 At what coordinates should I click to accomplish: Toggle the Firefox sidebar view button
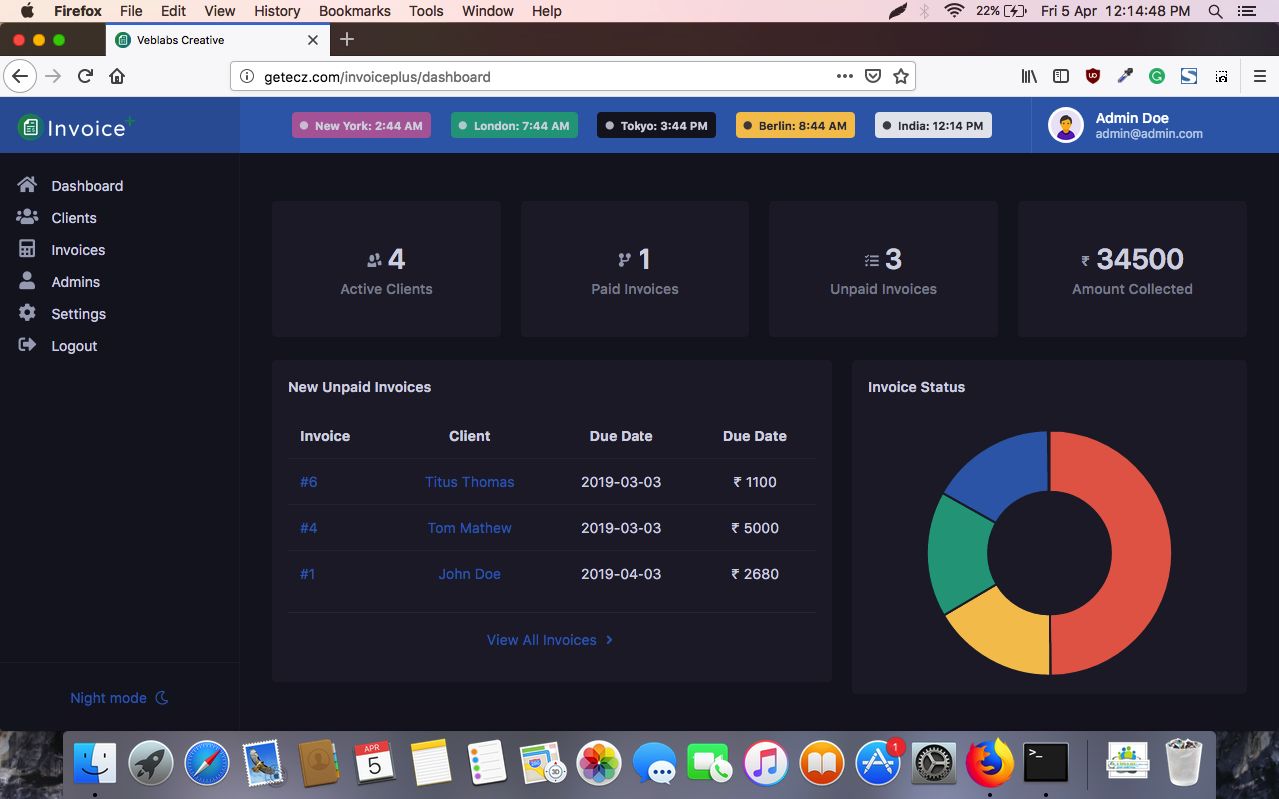coord(1061,76)
